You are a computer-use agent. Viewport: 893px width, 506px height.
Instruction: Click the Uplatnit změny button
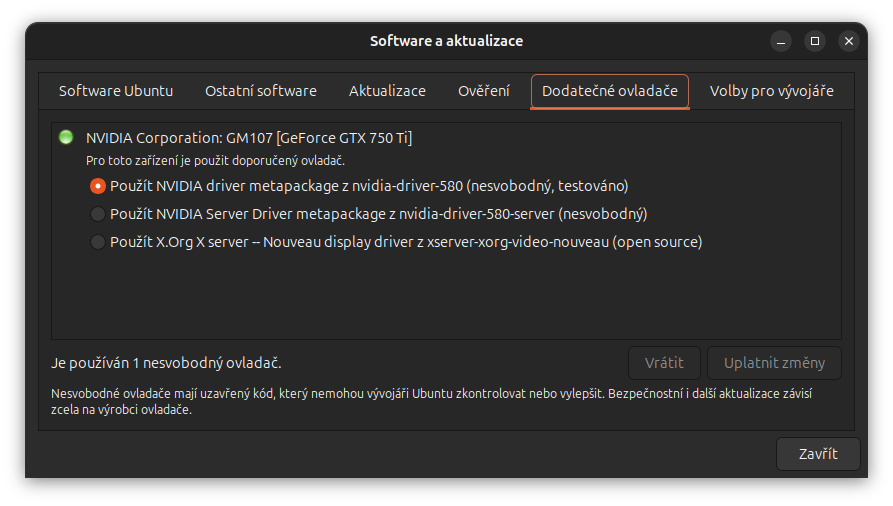[774, 363]
